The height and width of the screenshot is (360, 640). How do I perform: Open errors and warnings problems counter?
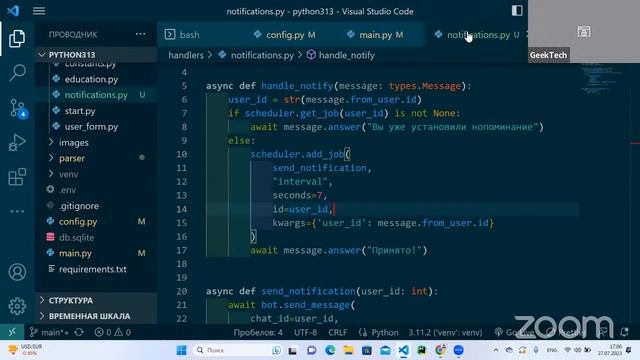113,332
